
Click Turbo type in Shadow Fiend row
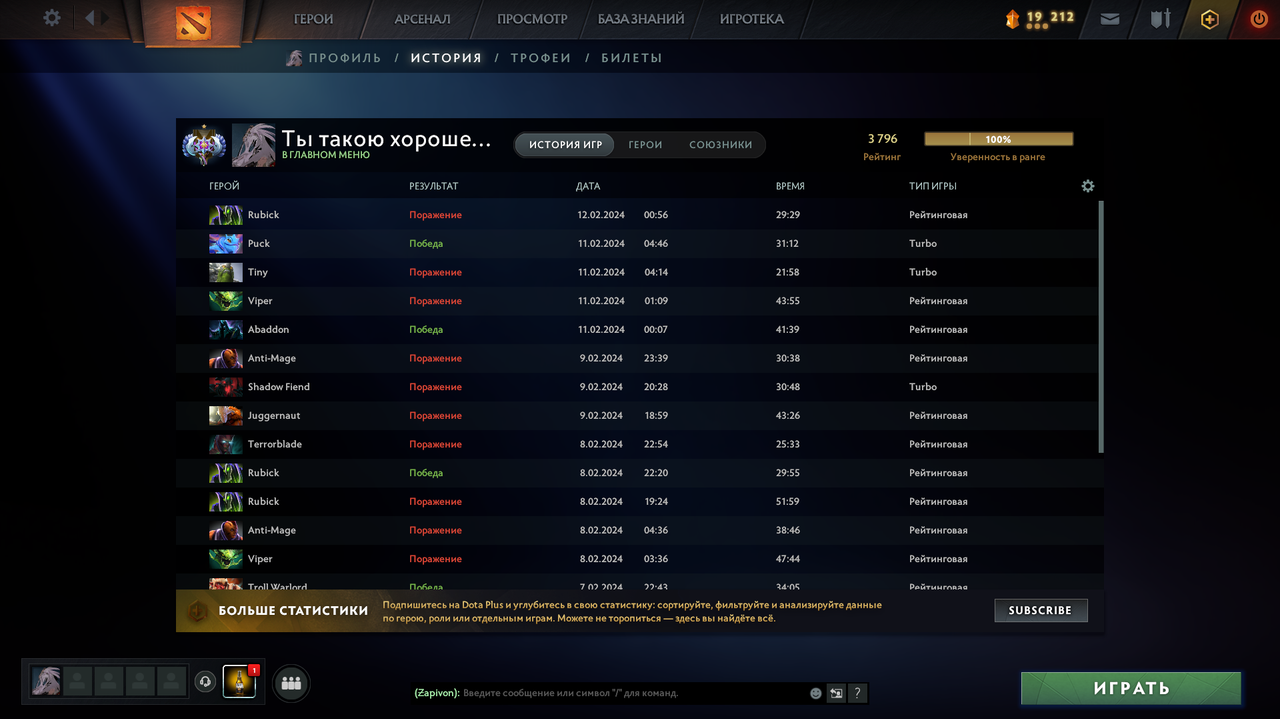click(x=923, y=387)
